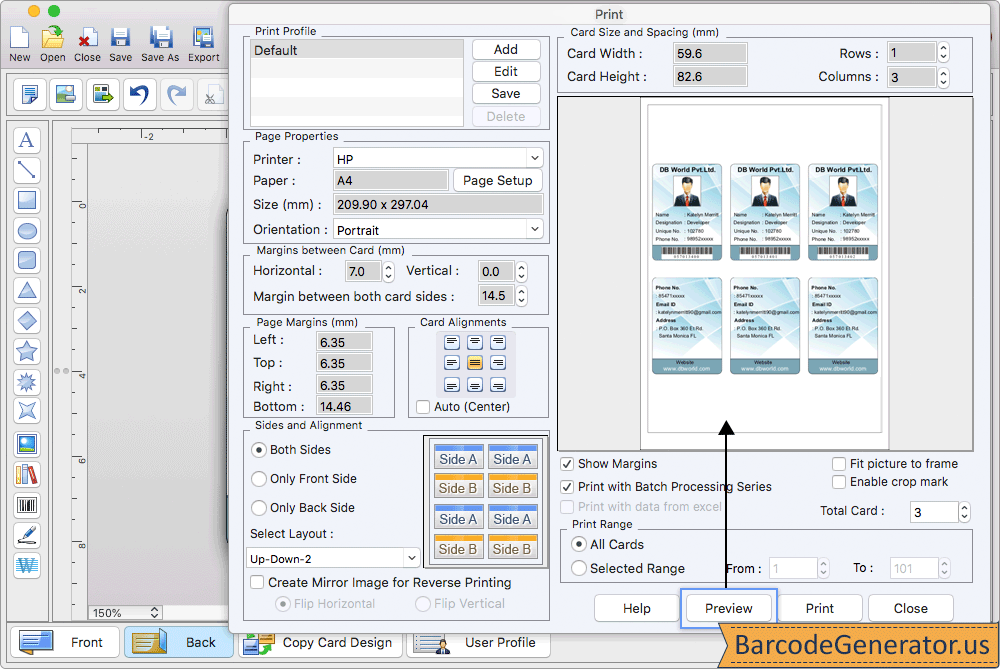The image size is (1000, 669).
Task: Enable Create Mirror Image for Reverse Printing
Action: click(x=257, y=582)
